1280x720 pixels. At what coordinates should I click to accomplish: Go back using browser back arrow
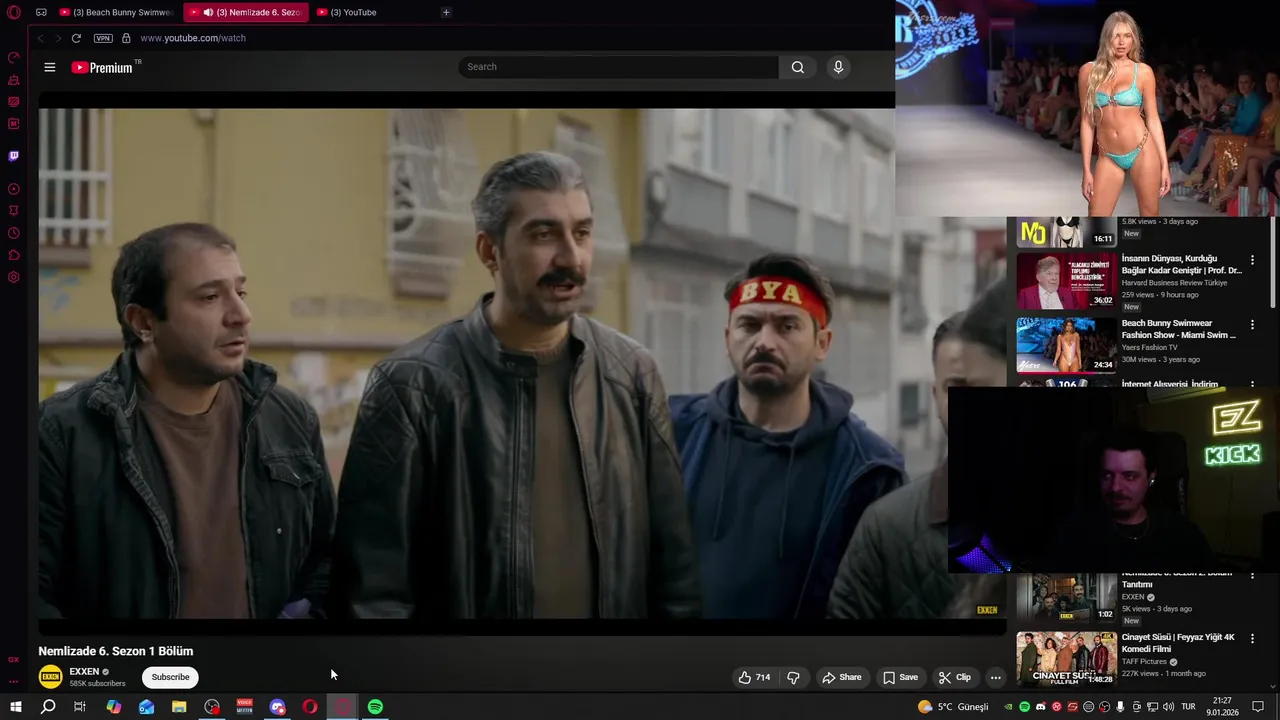[40, 38]
